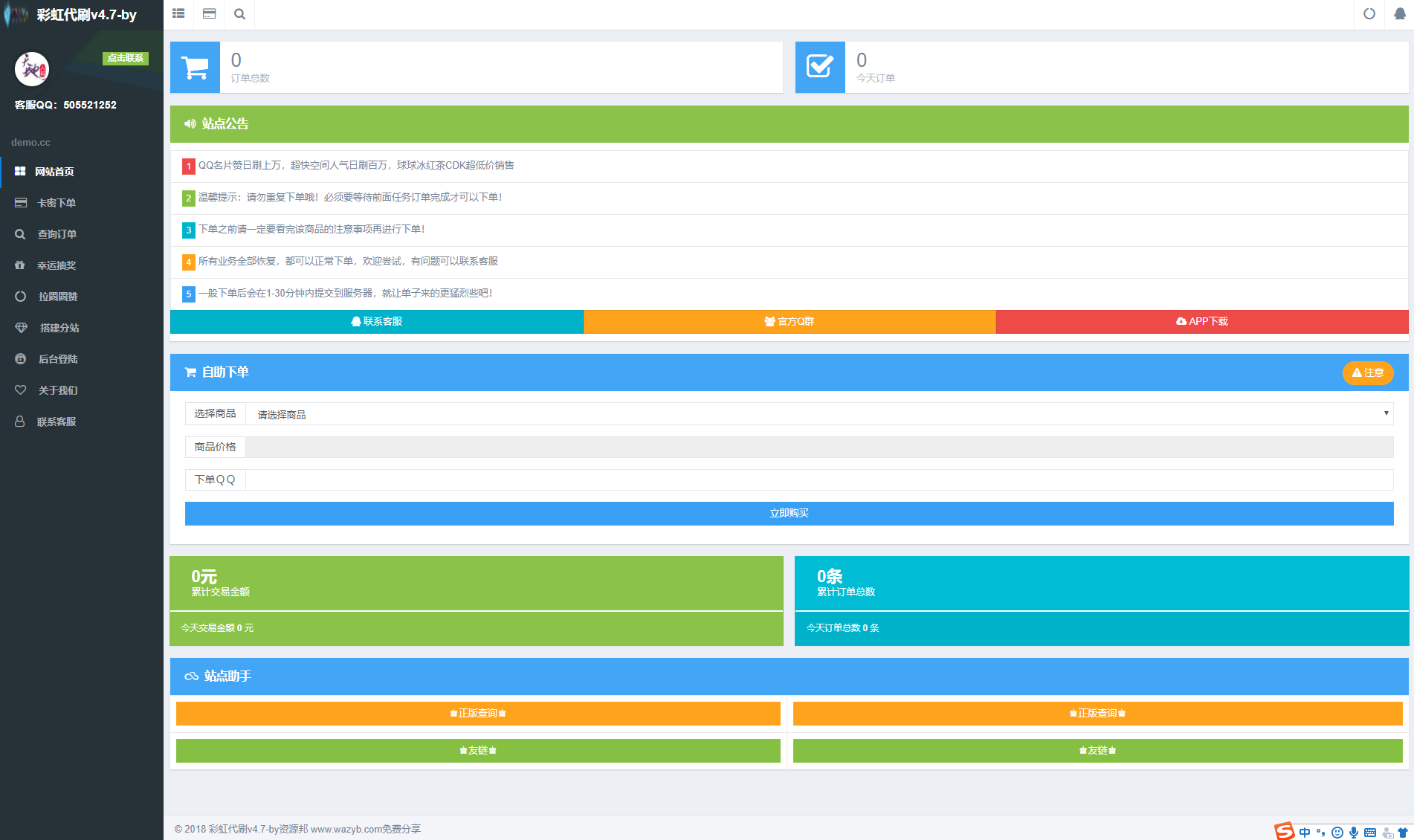Click the orange 官方Q群 button
Image resolution: width=1414 pixels, height=840 pixels.
pyautogui.click(x=790, y=322)
